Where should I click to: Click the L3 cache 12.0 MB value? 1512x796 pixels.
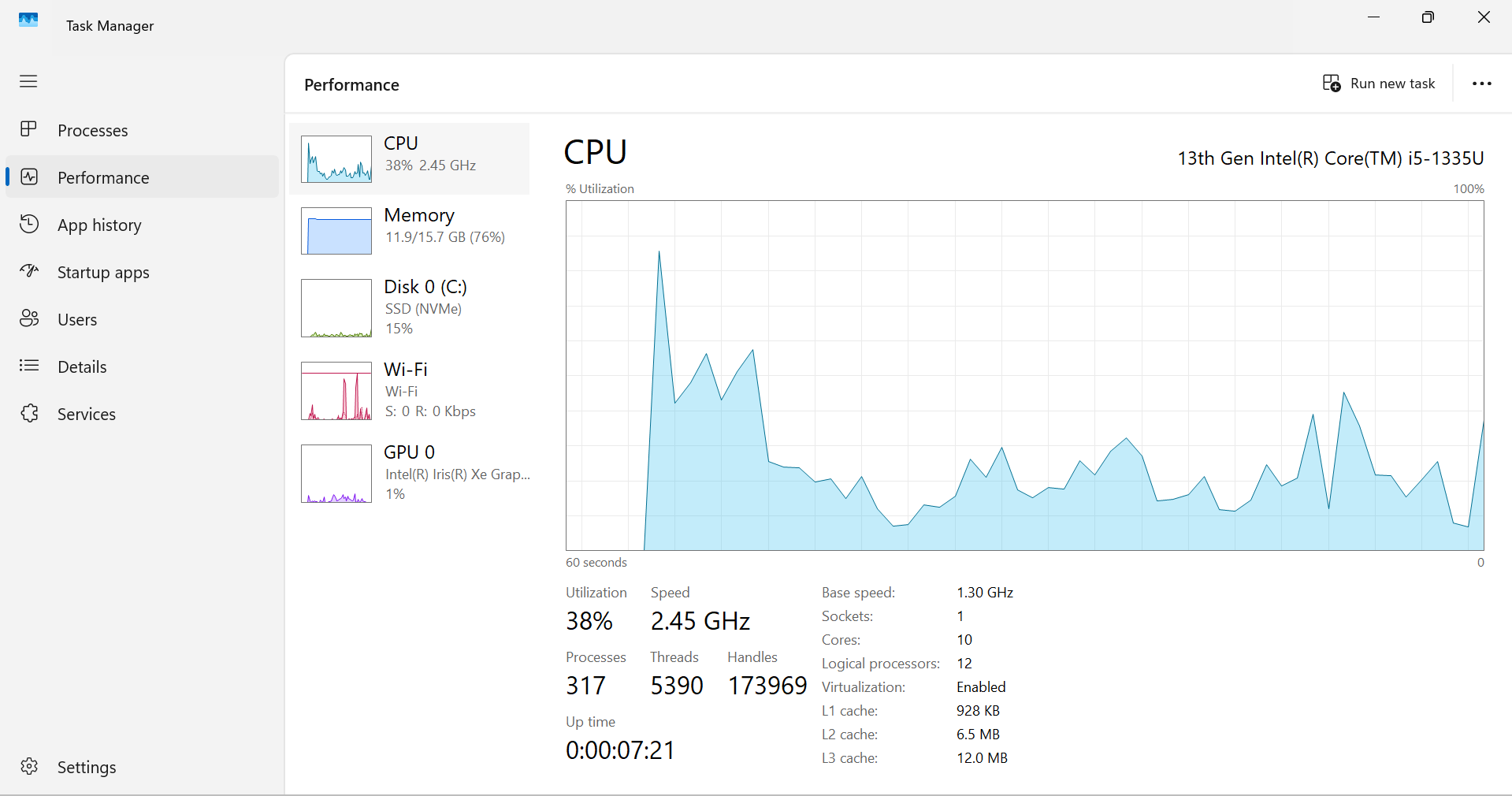click(982, 758)
